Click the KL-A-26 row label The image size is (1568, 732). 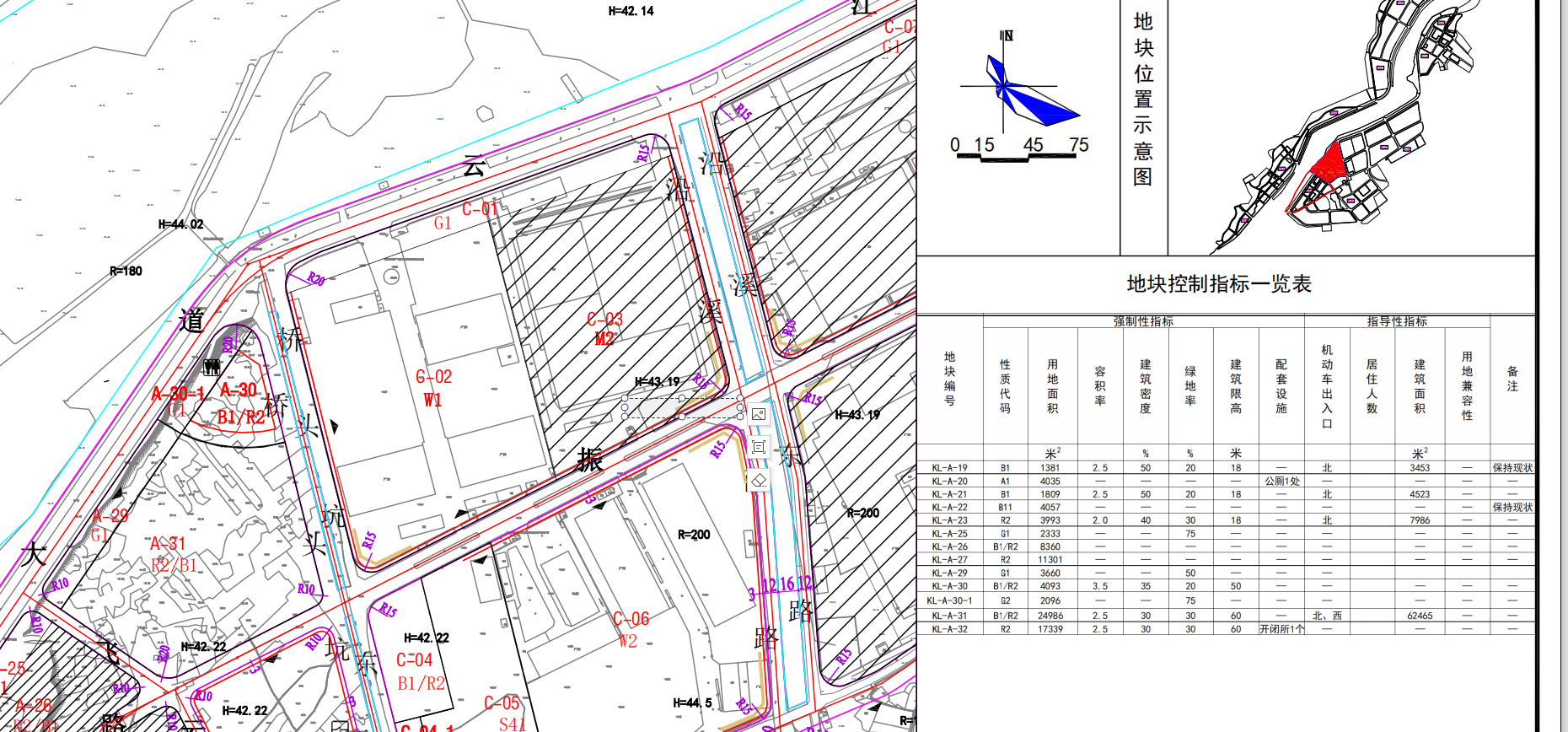point(949,546)
